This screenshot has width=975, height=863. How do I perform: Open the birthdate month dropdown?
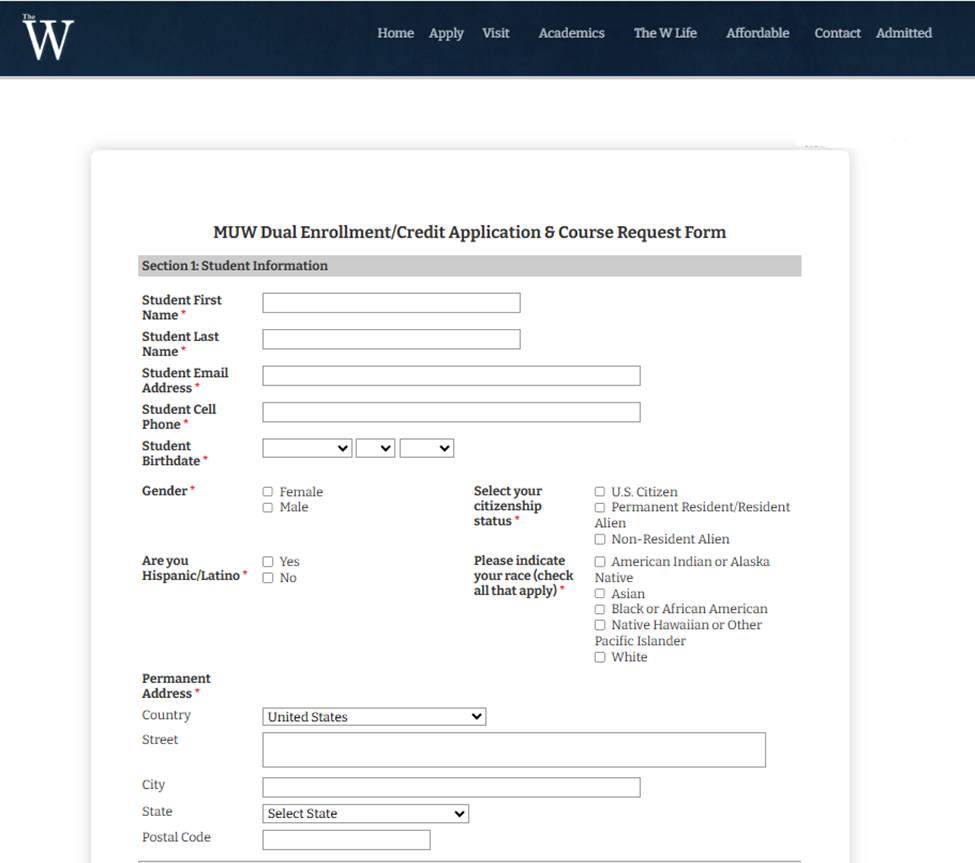[307, 448]
